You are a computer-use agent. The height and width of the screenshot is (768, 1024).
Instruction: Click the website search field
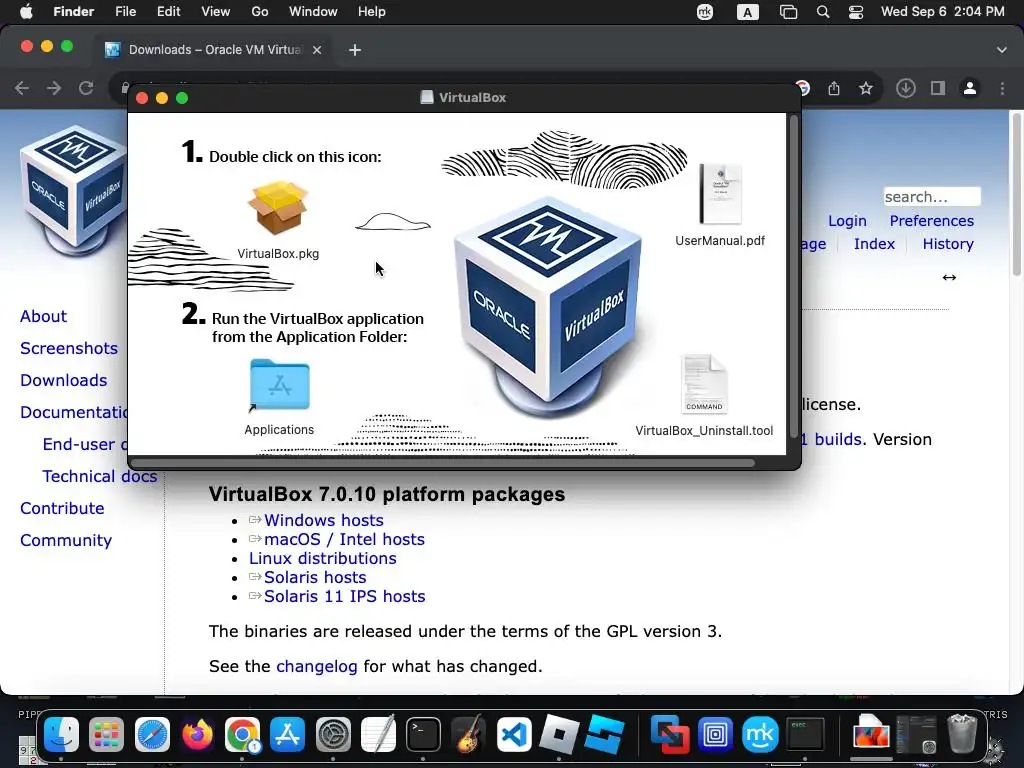tap(932, 197)
